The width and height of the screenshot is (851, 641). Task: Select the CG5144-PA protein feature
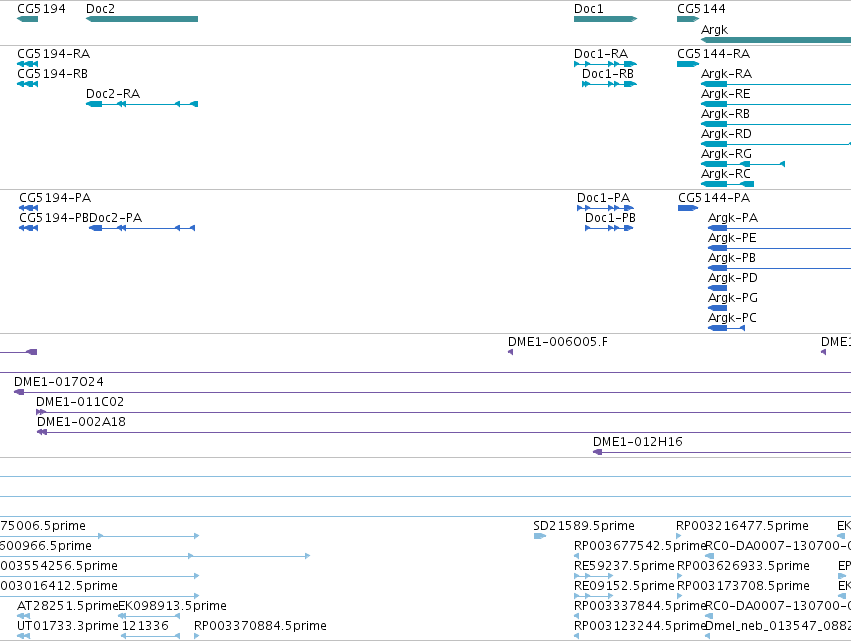click(x=688, y=208)
